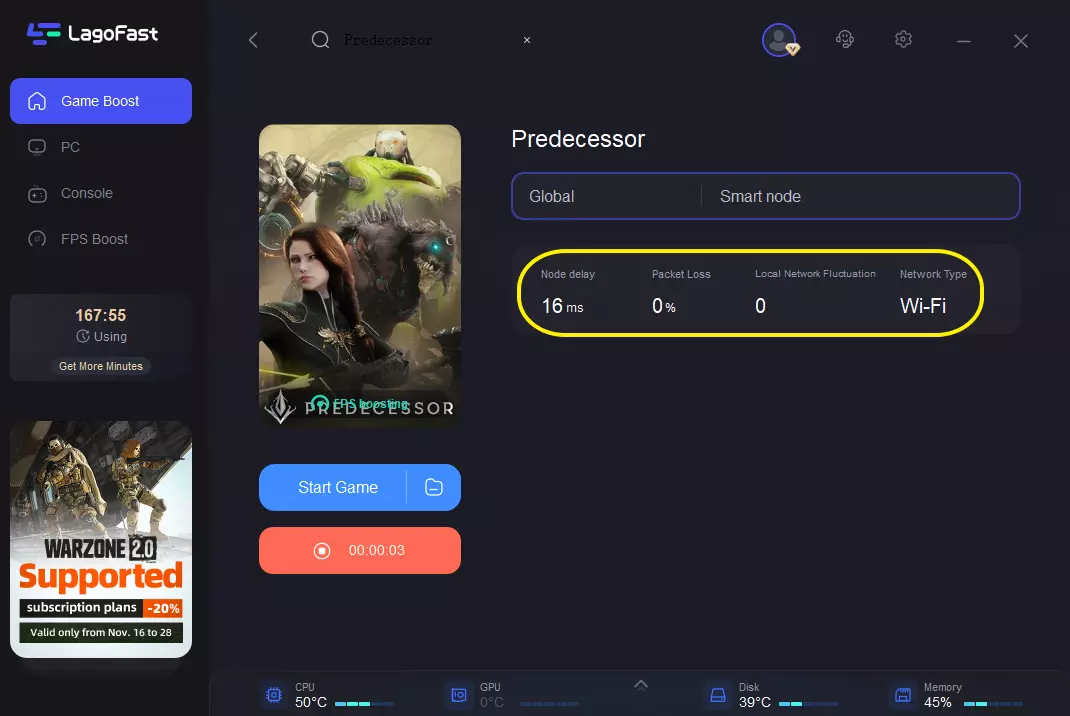Select the PC menu item
Screen dimensions: 1070x716
pyautogui.click(x=70, y=147)
